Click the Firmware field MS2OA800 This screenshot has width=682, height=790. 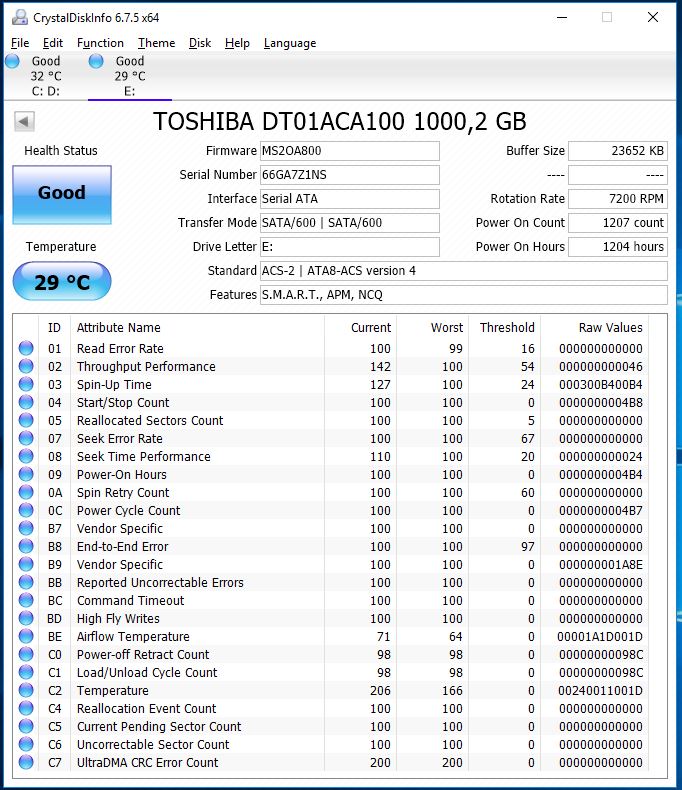pos(350,151)
